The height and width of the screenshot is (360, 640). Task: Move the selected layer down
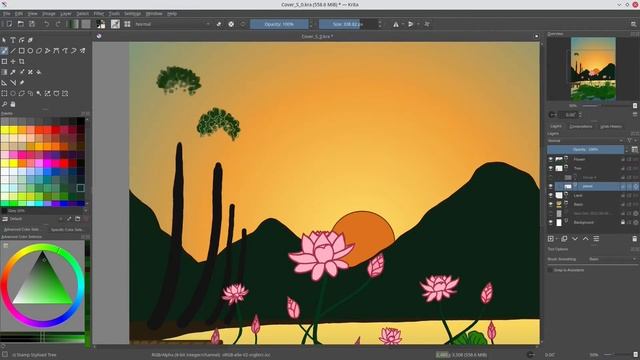click(575, 239)
